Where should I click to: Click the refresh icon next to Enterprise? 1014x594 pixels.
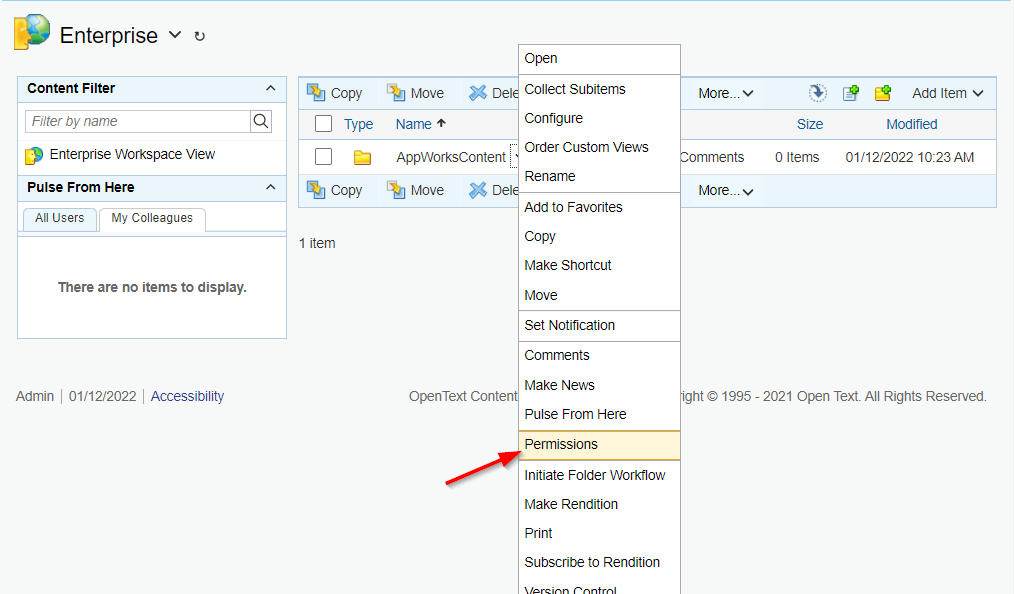(199, 36)
